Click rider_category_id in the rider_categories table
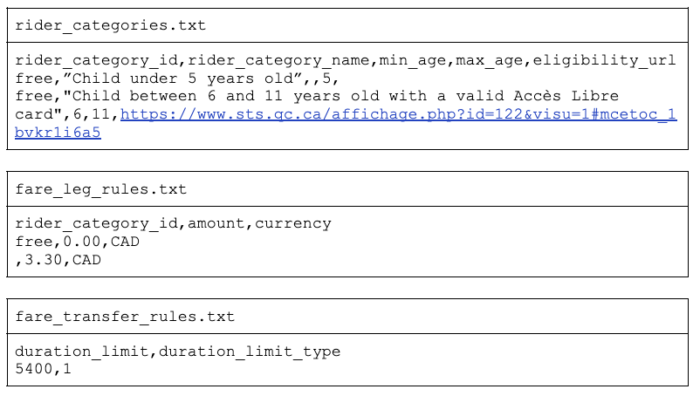Screen dimensions: 700x396 pos(96,60)
